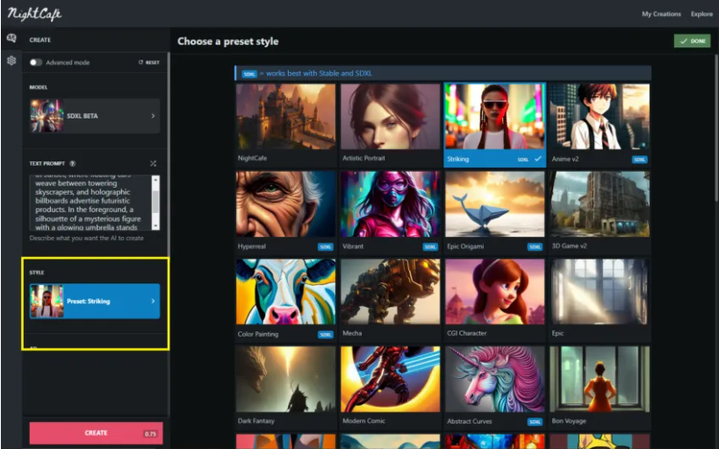Open the settings gear icon in sidebar

(11, 60)
